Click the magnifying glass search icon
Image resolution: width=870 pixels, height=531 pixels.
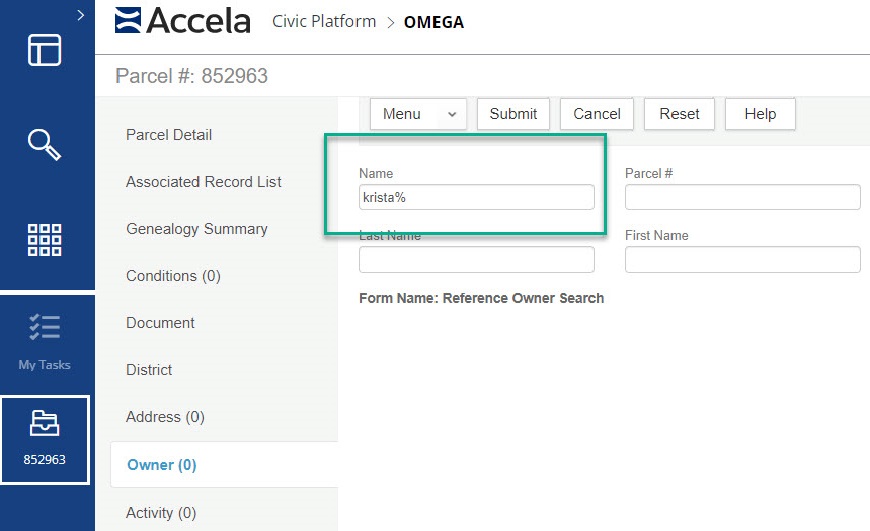[x=44, y=144]
